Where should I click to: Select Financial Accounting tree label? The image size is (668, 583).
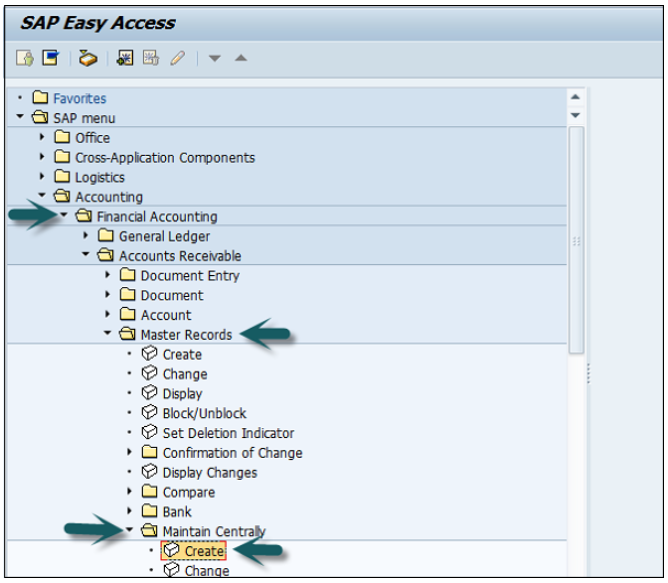(157, 216)
